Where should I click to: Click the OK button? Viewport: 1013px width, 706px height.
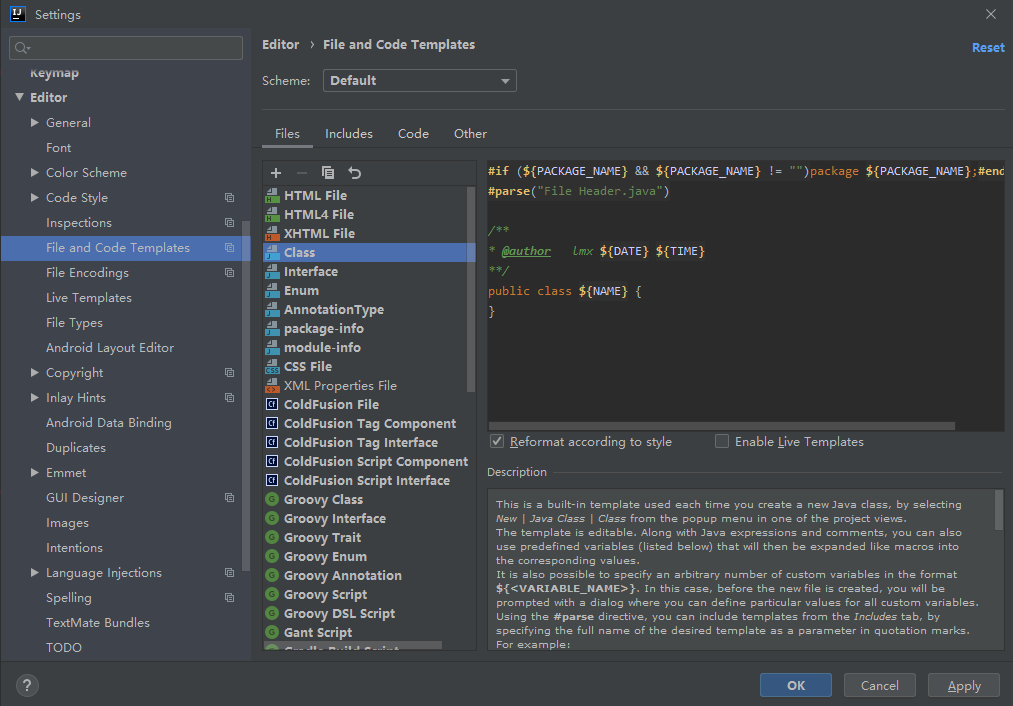click(x=796, y=685)
